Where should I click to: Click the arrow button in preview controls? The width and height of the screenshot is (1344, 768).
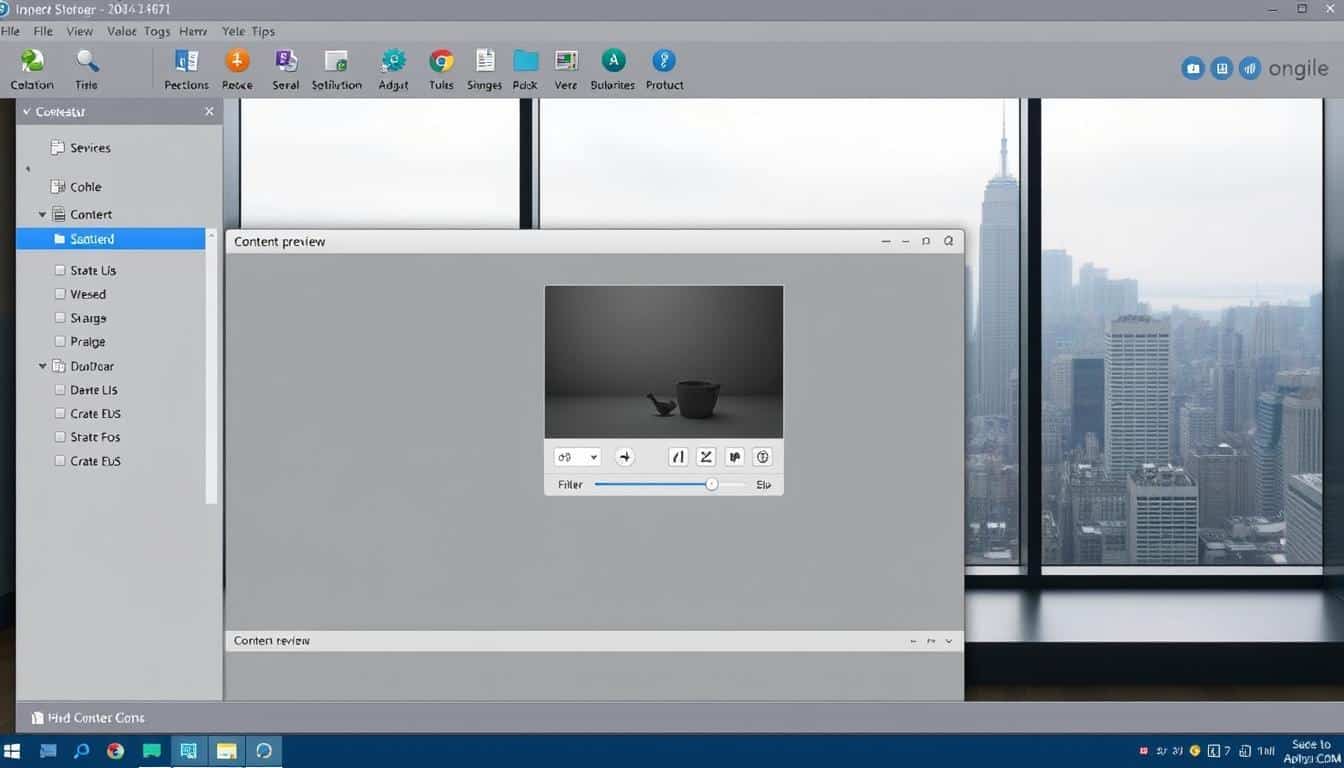[625, 457]
